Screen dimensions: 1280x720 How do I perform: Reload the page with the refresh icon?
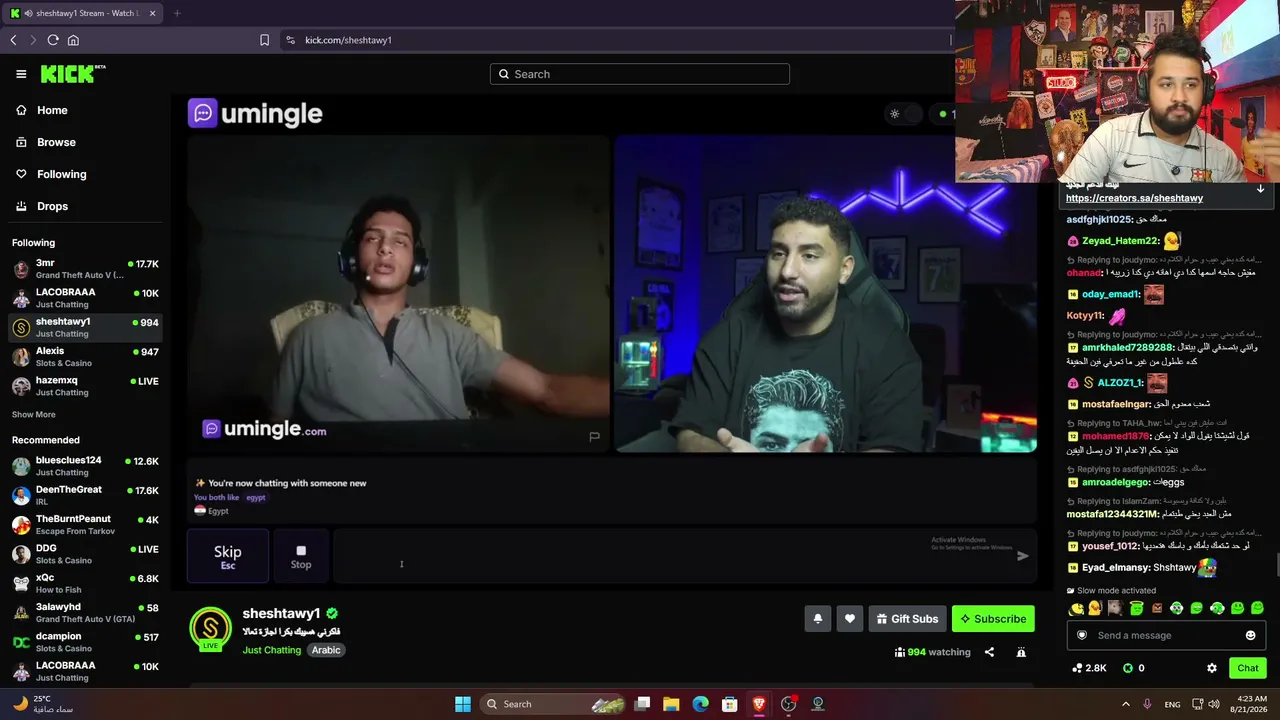point(53,40)
